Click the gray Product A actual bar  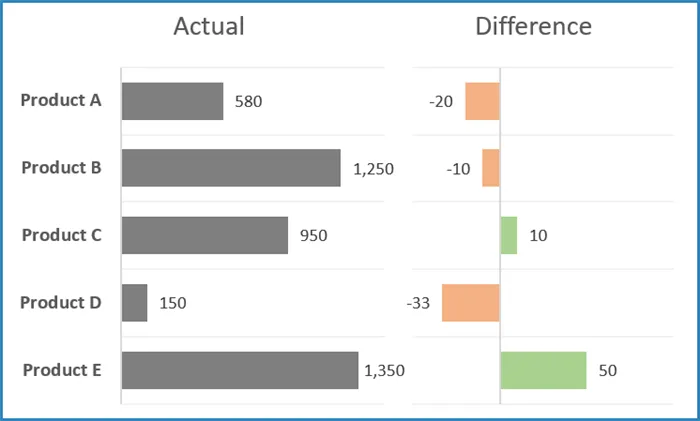click(172, 101)
